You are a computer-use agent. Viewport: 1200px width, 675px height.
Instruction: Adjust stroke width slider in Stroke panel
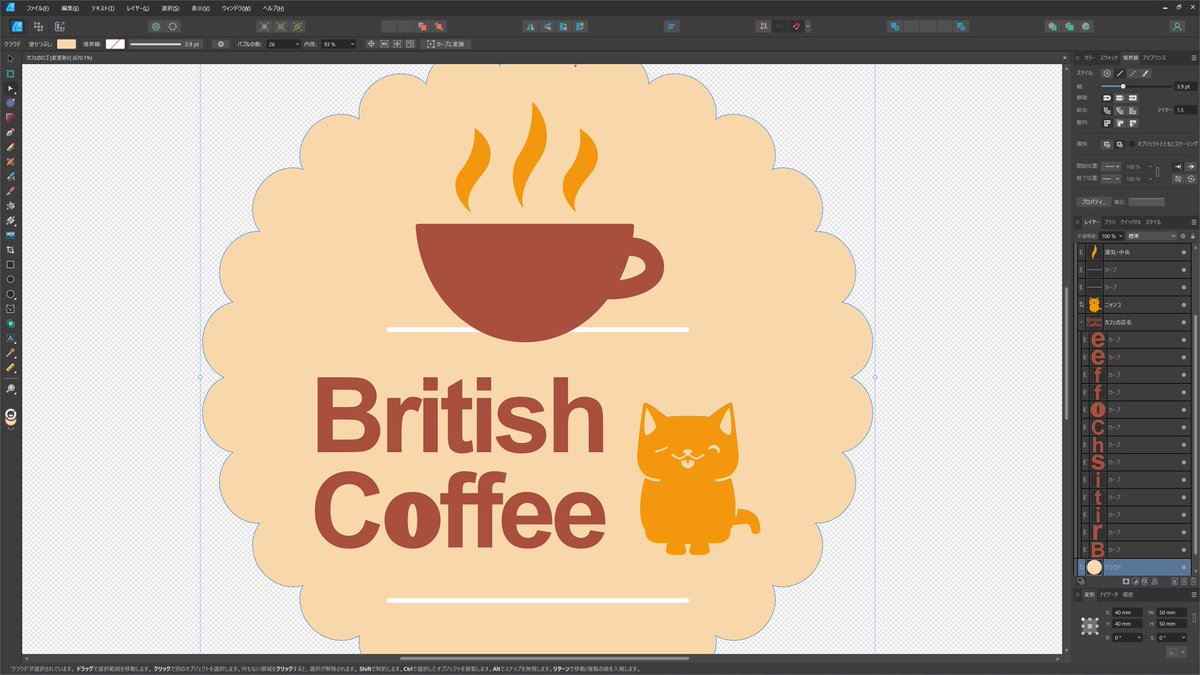(1124, 86)
